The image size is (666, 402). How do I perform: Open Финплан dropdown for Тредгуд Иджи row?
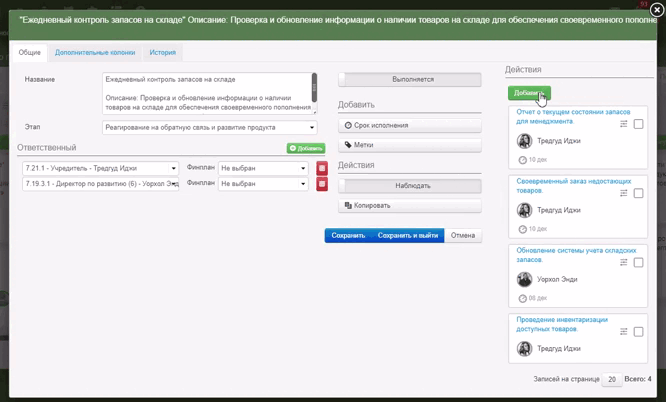point(263,168)
